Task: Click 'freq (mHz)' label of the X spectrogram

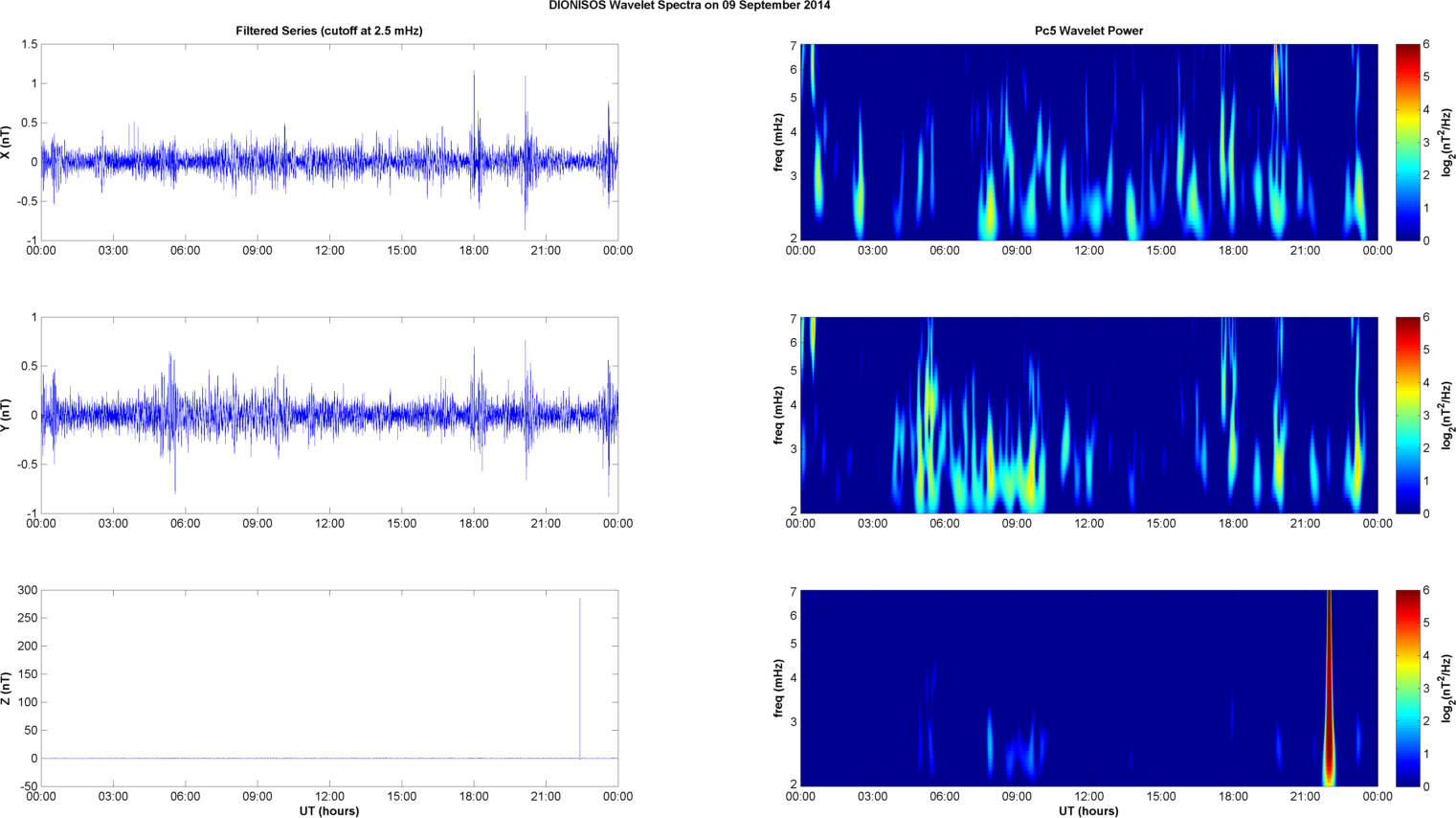Action: [779, 142]
